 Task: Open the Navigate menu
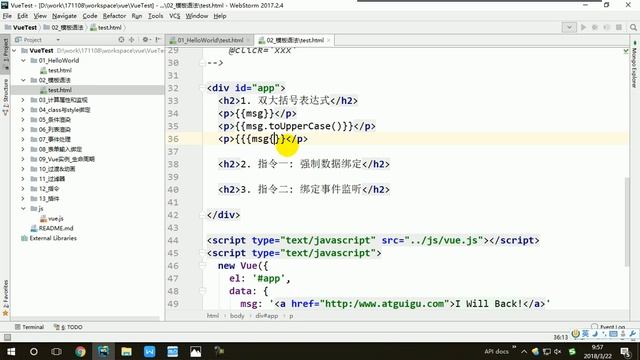click(x=64, y=16)
